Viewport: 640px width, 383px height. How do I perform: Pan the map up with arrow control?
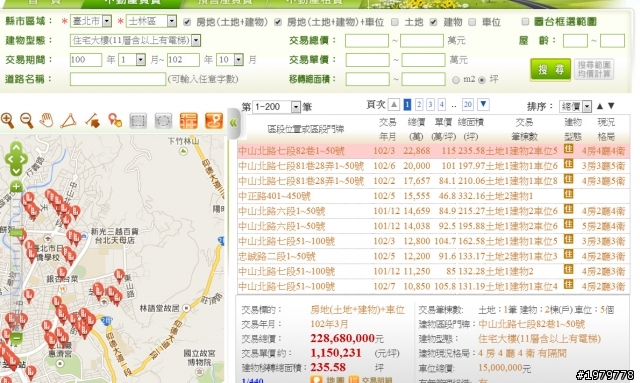pos(16,147)
